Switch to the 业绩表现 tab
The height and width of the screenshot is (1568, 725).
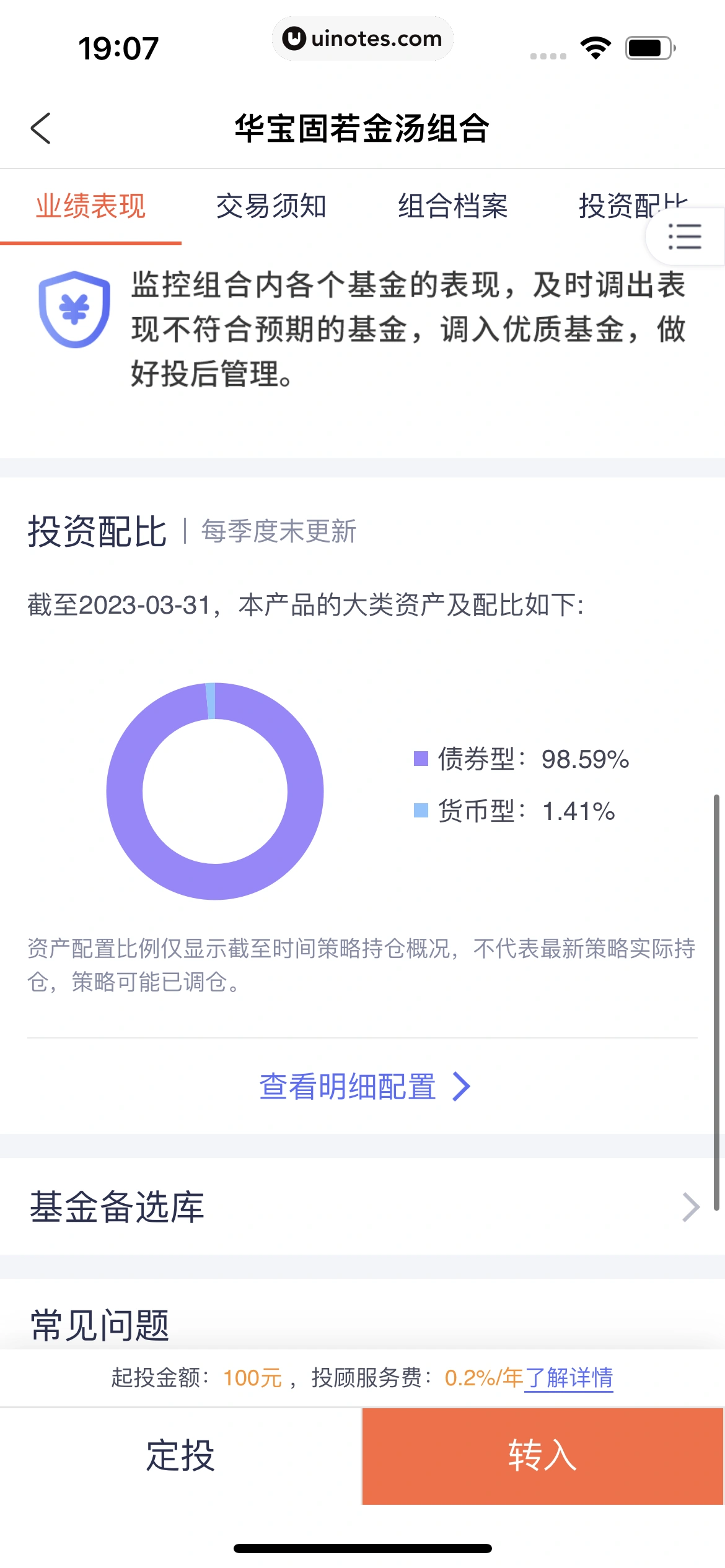pos(90,206)
